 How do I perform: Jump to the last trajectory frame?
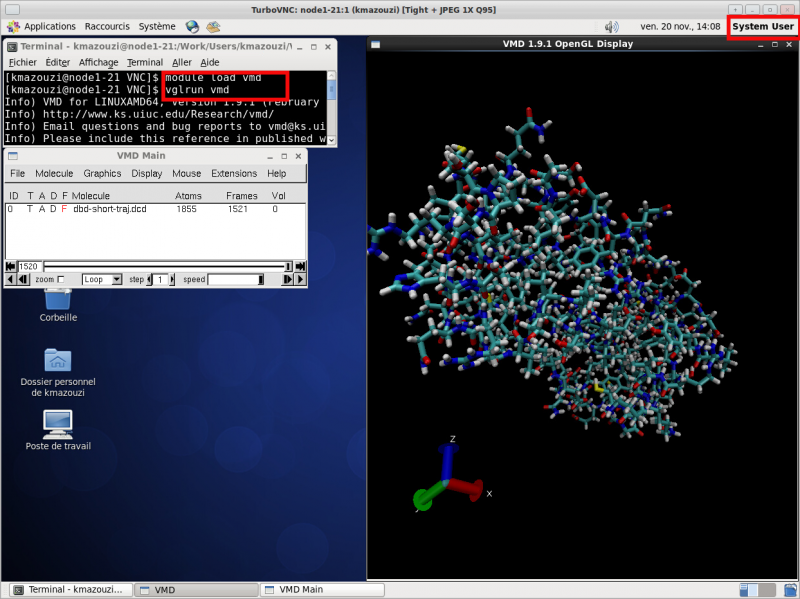[x=300, y=266]
